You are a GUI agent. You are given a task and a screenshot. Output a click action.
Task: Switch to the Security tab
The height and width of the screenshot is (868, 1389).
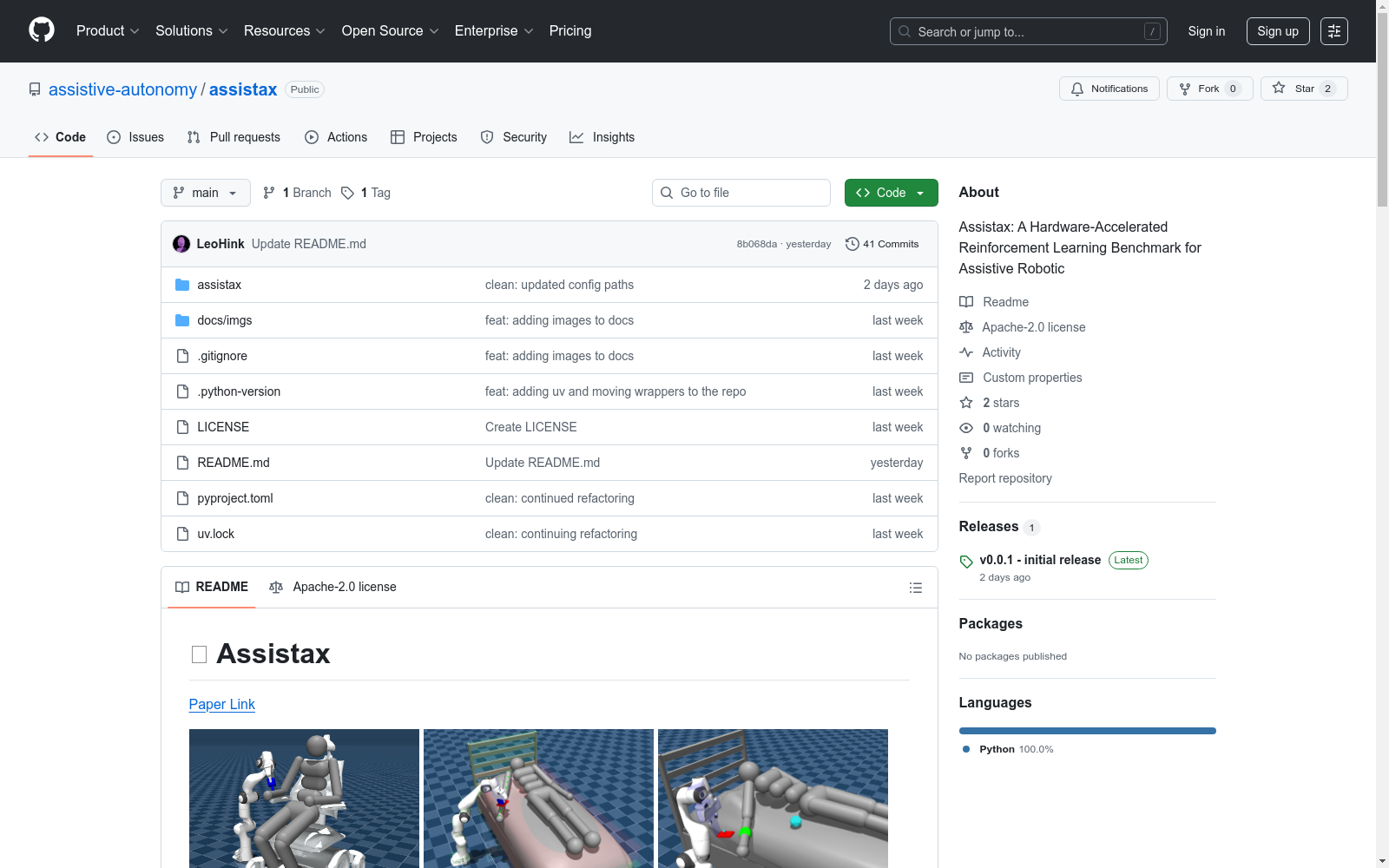[x=514, y=137]
